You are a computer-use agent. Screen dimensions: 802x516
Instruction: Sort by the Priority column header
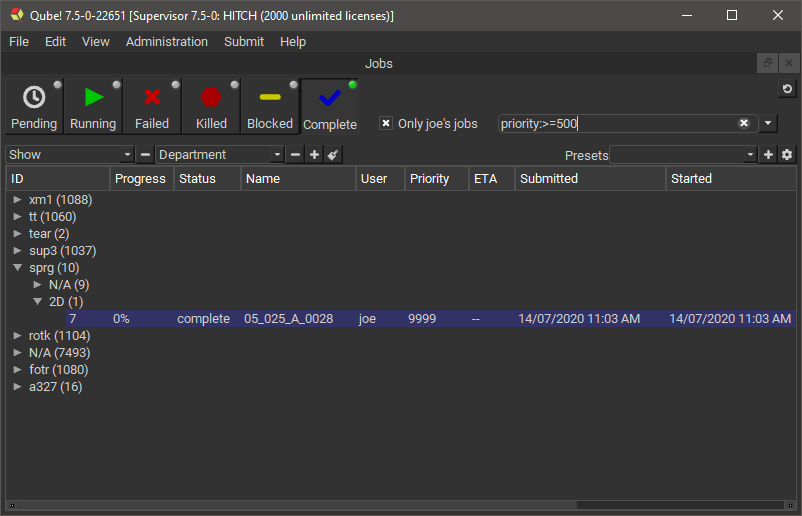435,179
